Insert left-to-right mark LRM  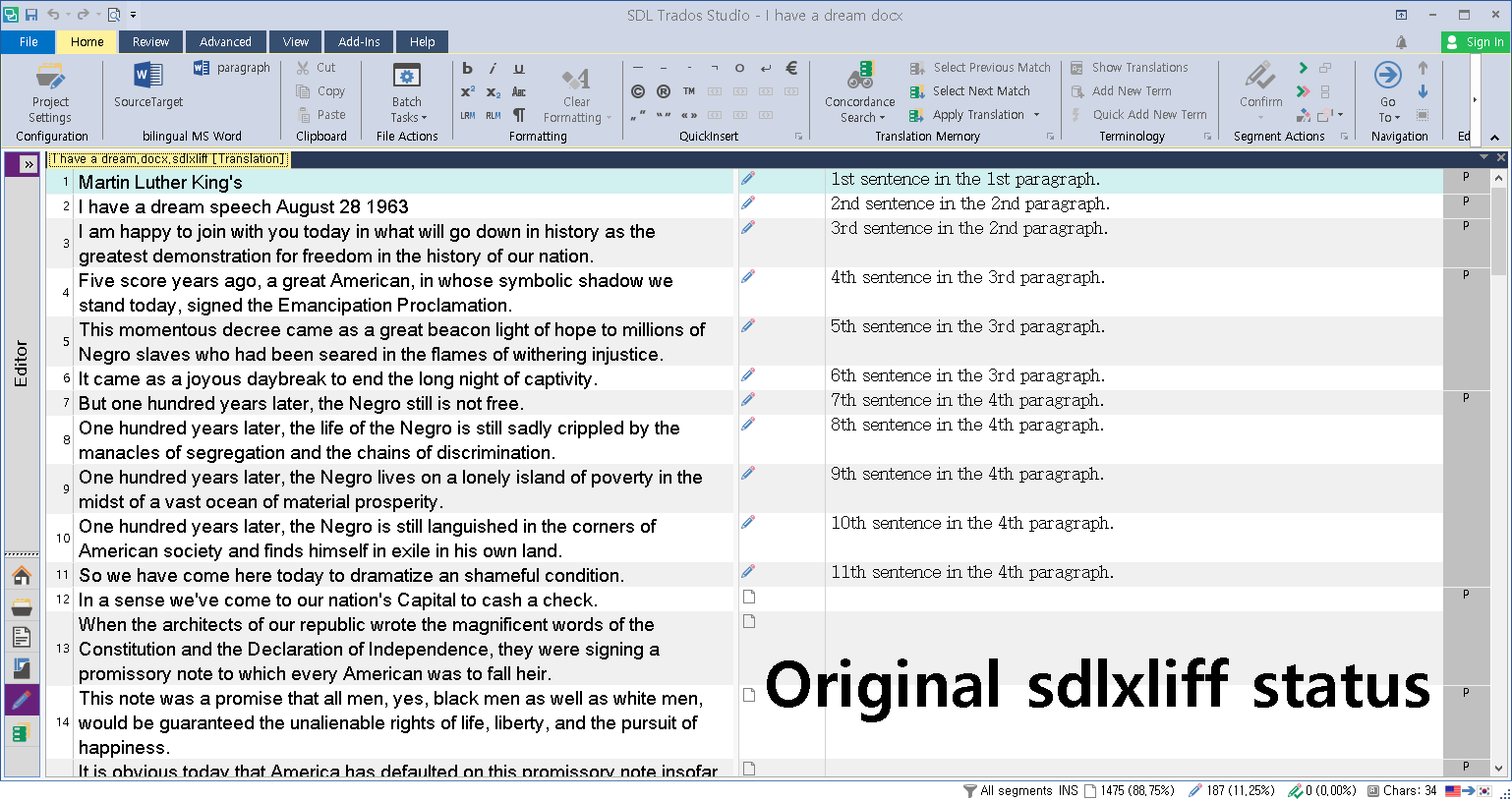click(467, 115)
